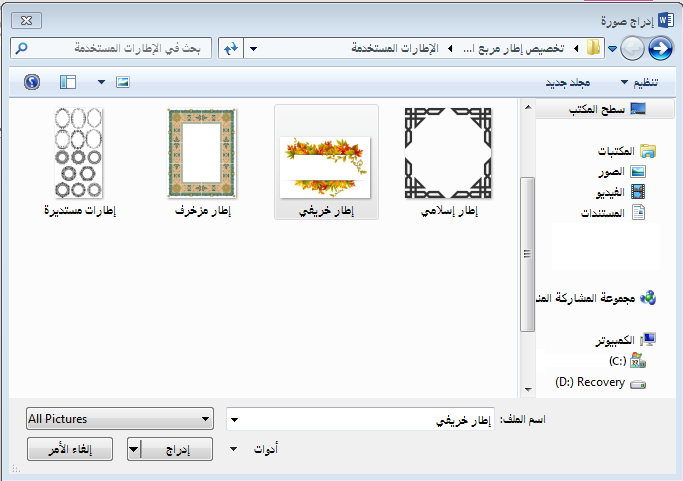Toggle the preview pane icon
The width and height of the screenshot is (683, 481).
(68, 81)
